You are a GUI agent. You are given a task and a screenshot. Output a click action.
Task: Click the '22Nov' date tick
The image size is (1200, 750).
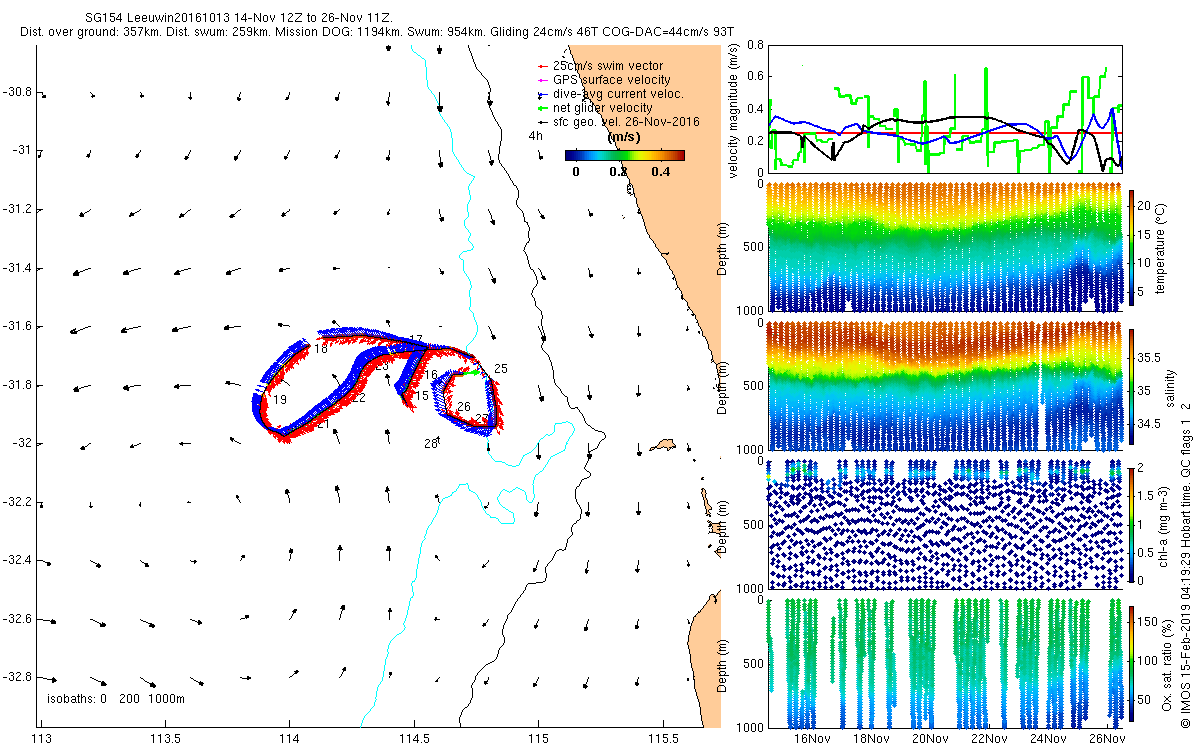pos(988,739)
